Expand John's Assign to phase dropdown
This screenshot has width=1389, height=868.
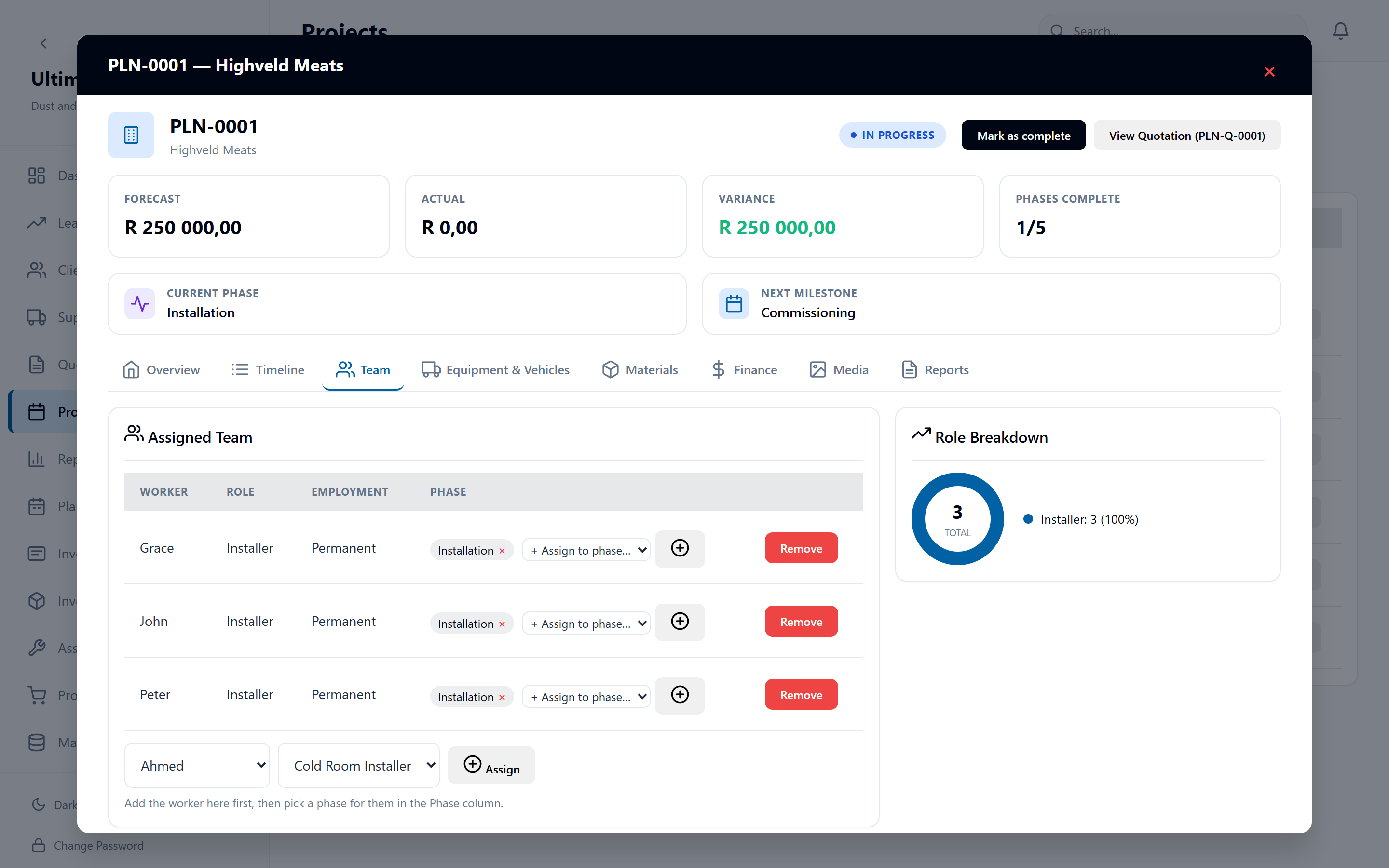(x=586, y=624)
